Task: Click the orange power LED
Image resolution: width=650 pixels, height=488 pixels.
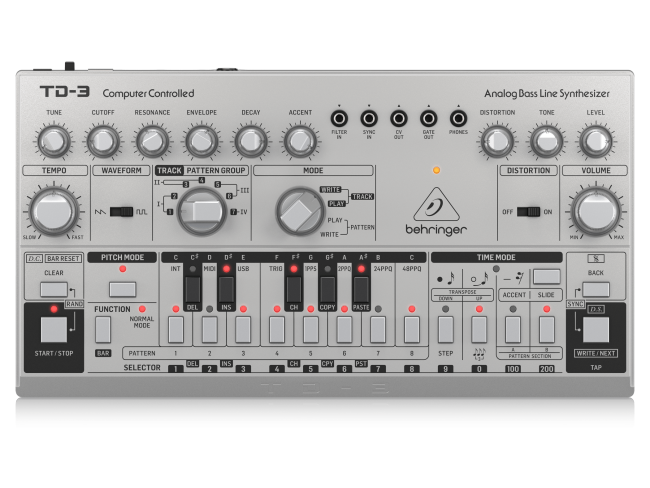Action: (436, 170)
